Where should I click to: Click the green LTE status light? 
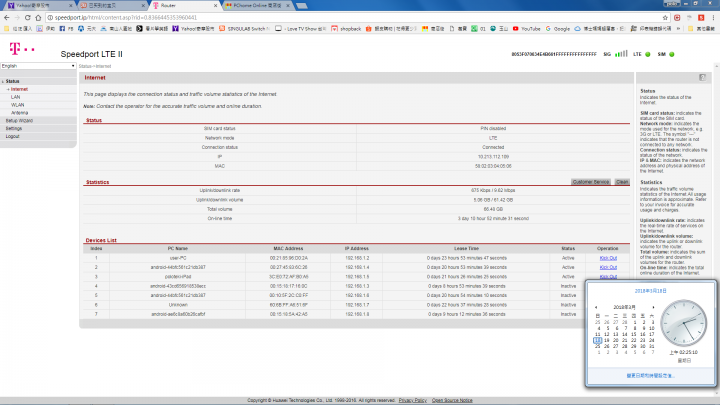click(648, 54)
